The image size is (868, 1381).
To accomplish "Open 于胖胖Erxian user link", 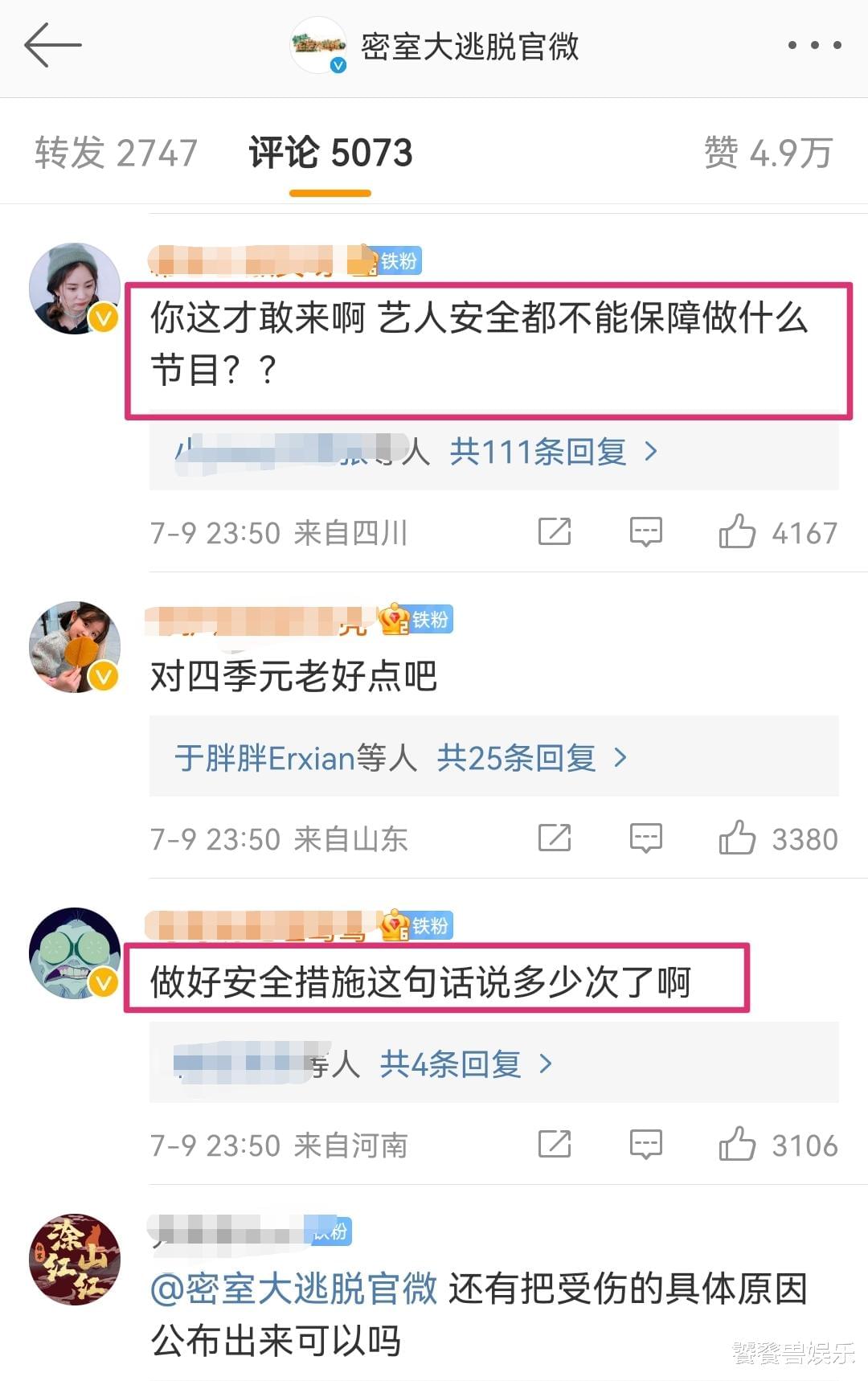I will 264,758.
